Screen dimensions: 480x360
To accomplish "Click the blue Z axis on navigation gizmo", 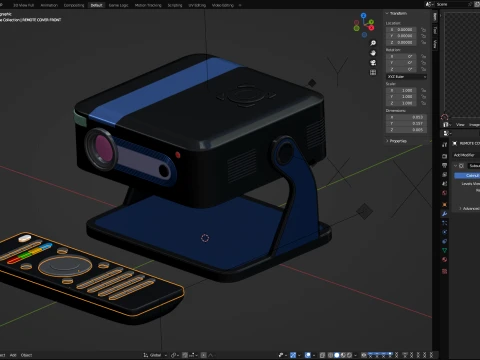I will pos(363,15).
